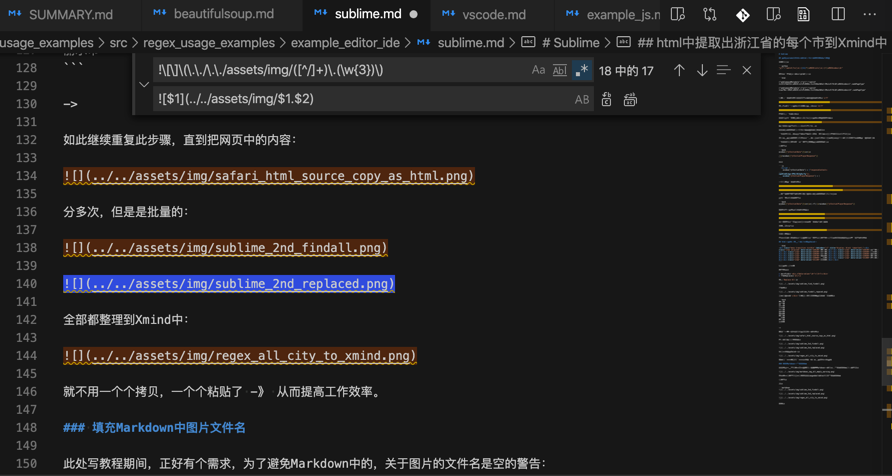
Task: Click the text 分多次，但是是批量的
Action: pos(126,212)
